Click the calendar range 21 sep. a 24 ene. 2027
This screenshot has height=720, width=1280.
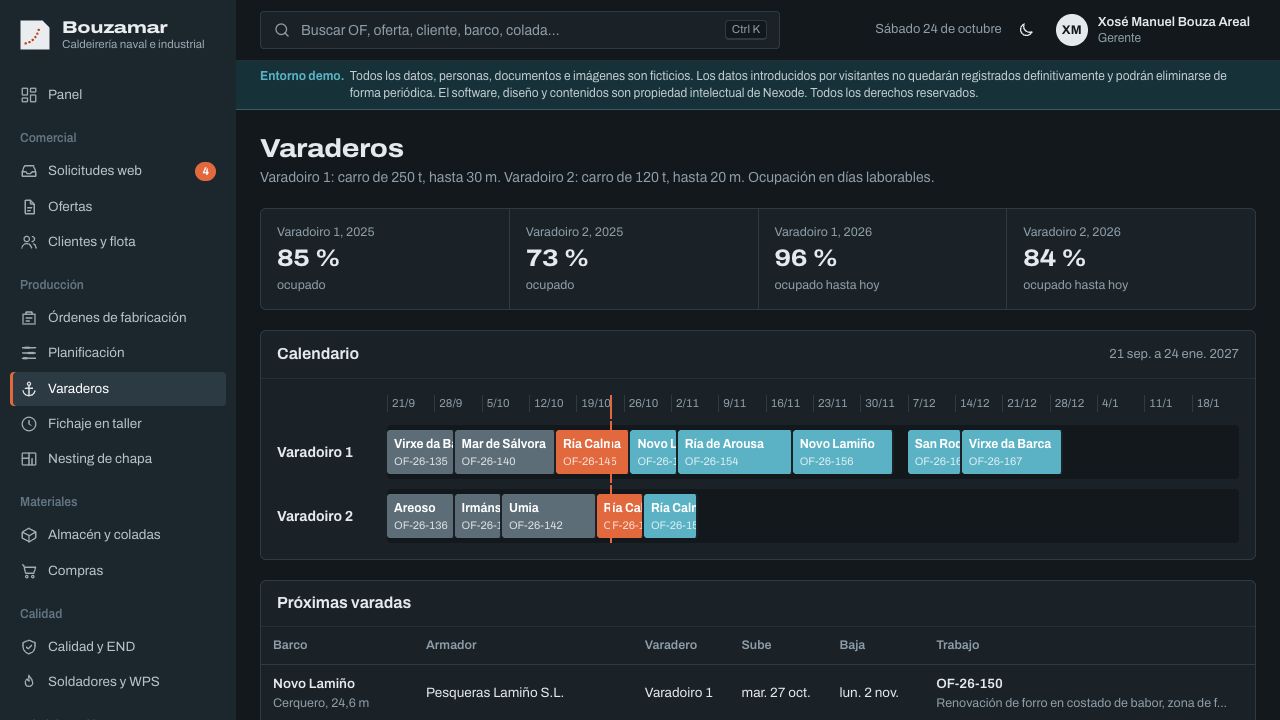(x=1174, y=354)
